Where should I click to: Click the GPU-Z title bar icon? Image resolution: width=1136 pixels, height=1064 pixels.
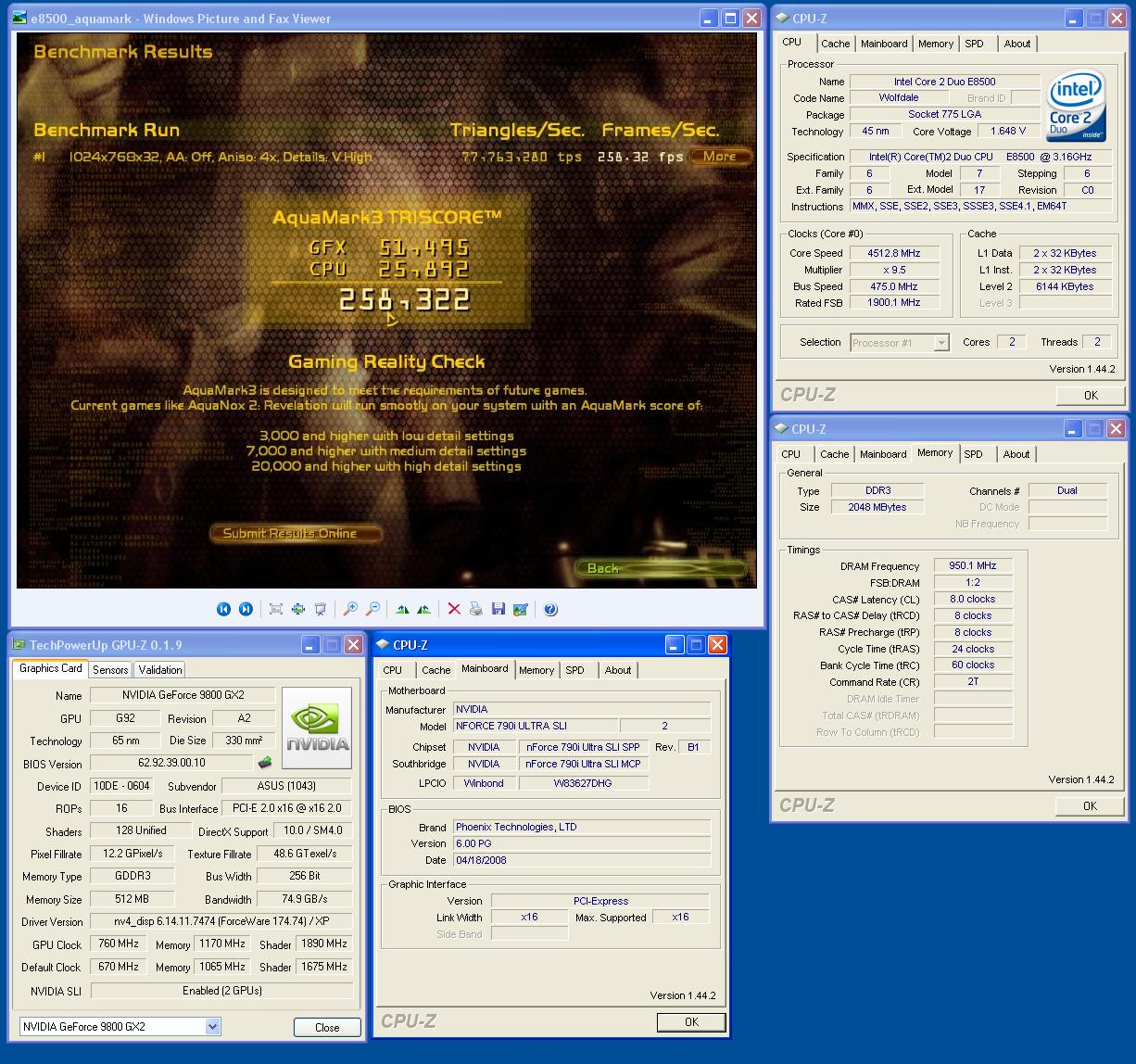tap(19, 644)
